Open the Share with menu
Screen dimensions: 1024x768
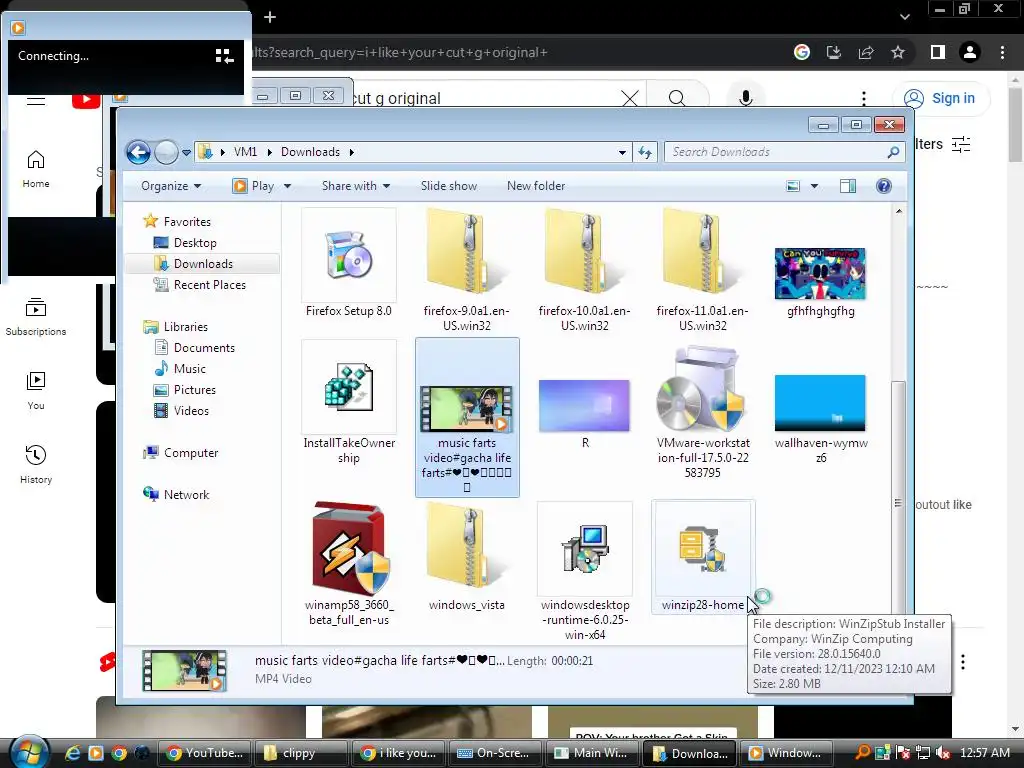pyautogui.click(x=356, y=186)
